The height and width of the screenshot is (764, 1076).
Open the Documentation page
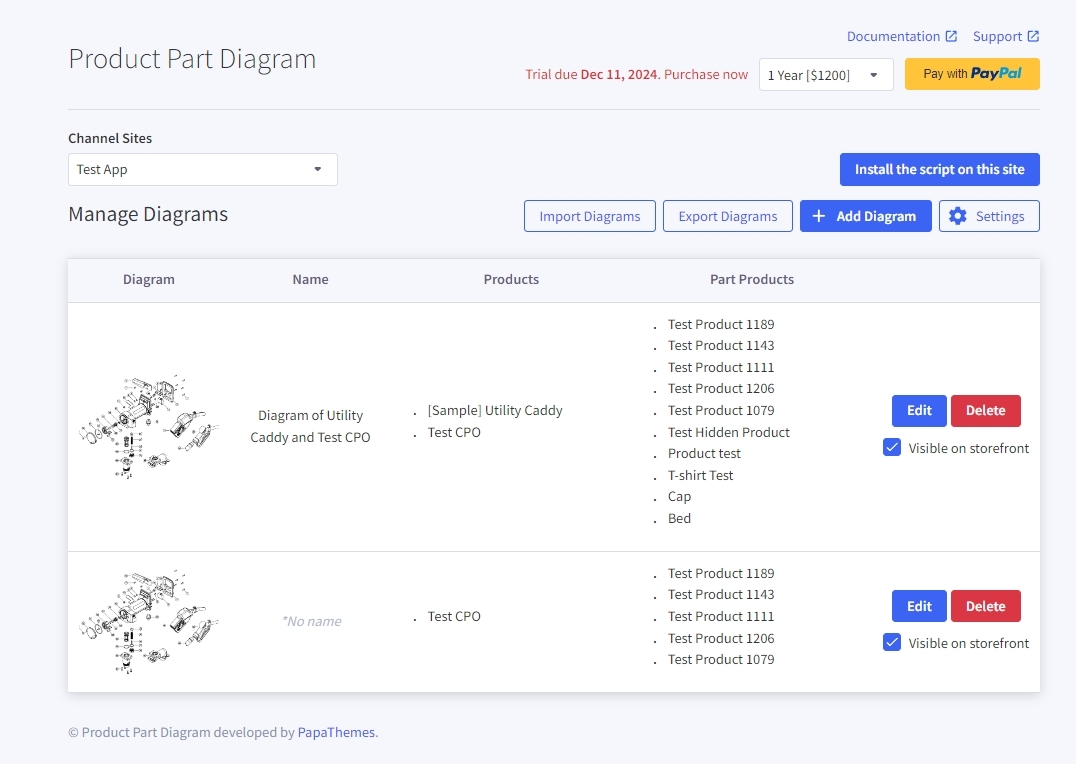point(893,36)
